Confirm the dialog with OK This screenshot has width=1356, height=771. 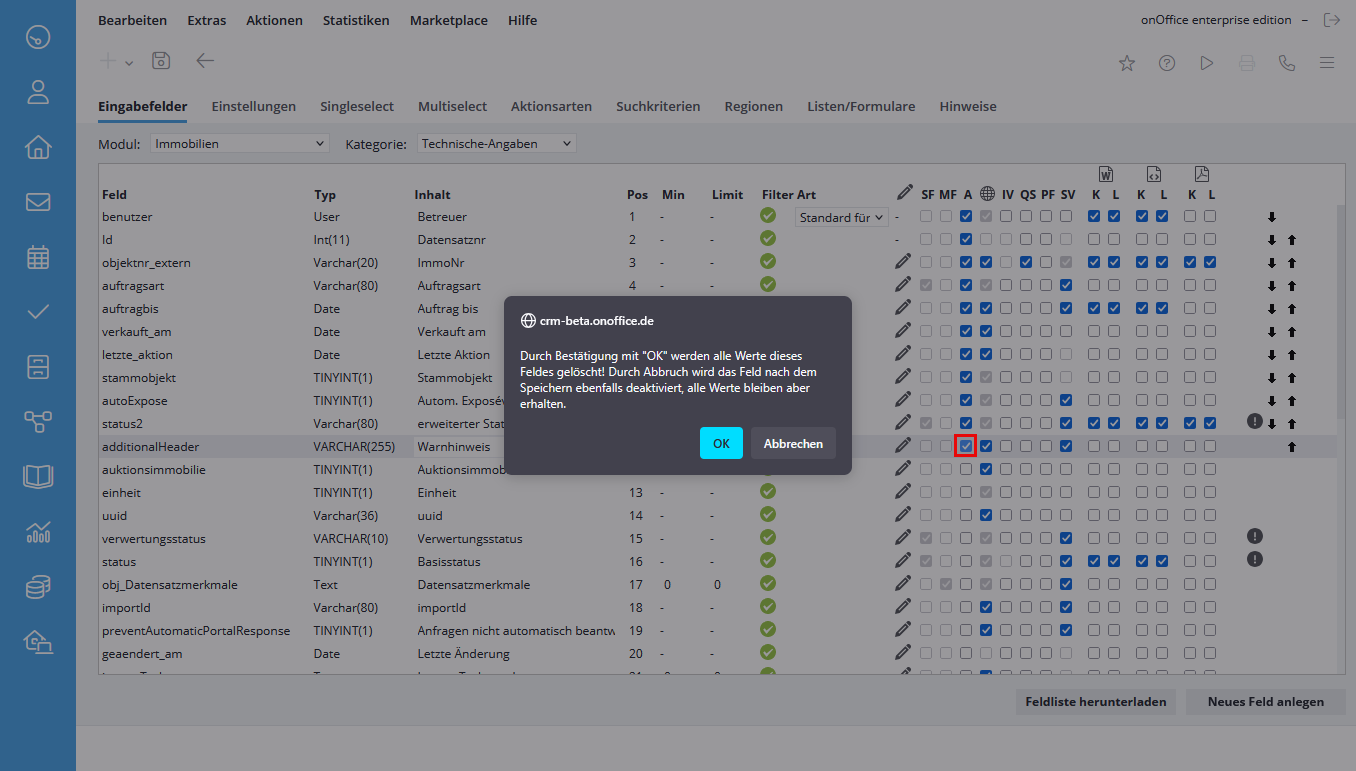coord(721,443)
